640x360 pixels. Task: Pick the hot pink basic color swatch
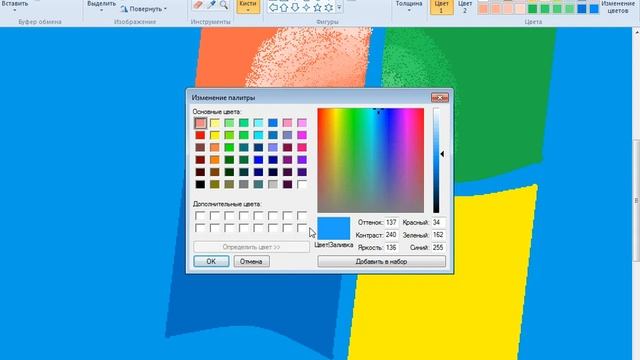click(x=302, y=147)
